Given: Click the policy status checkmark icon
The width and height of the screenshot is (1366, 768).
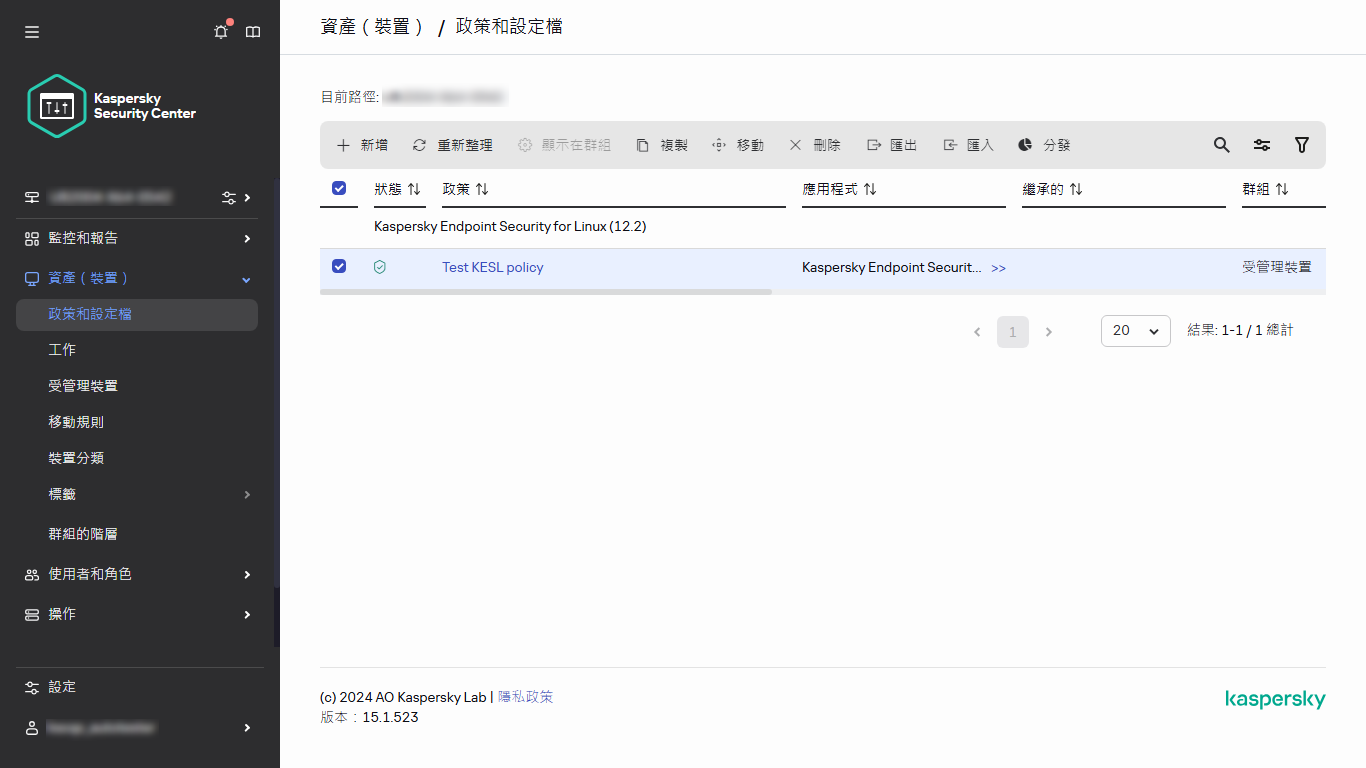Looking at the screenshot, I should [x=380, y=267].
